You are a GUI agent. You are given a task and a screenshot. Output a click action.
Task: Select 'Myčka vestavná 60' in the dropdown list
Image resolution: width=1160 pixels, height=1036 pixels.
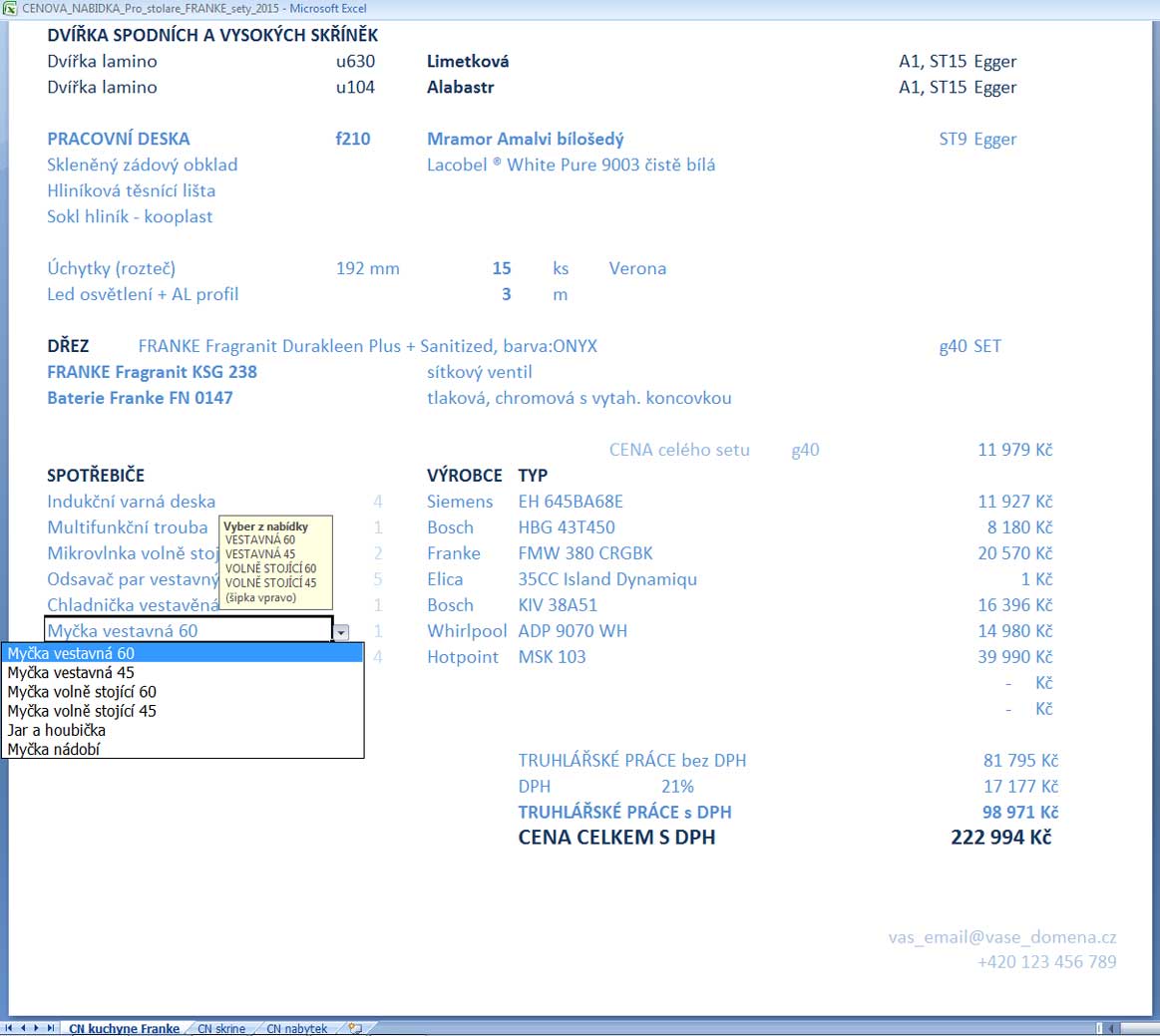click(x=183, y=653)
